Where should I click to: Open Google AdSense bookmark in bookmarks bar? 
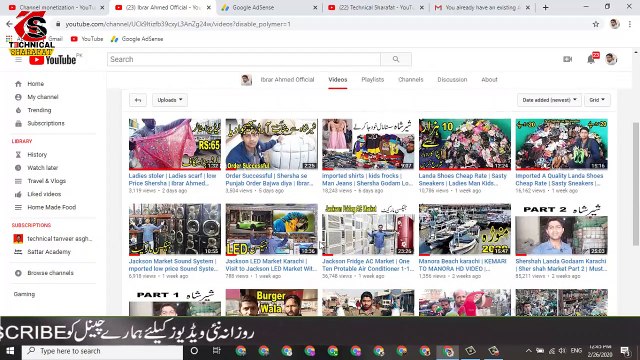click(x=137, y=39)
